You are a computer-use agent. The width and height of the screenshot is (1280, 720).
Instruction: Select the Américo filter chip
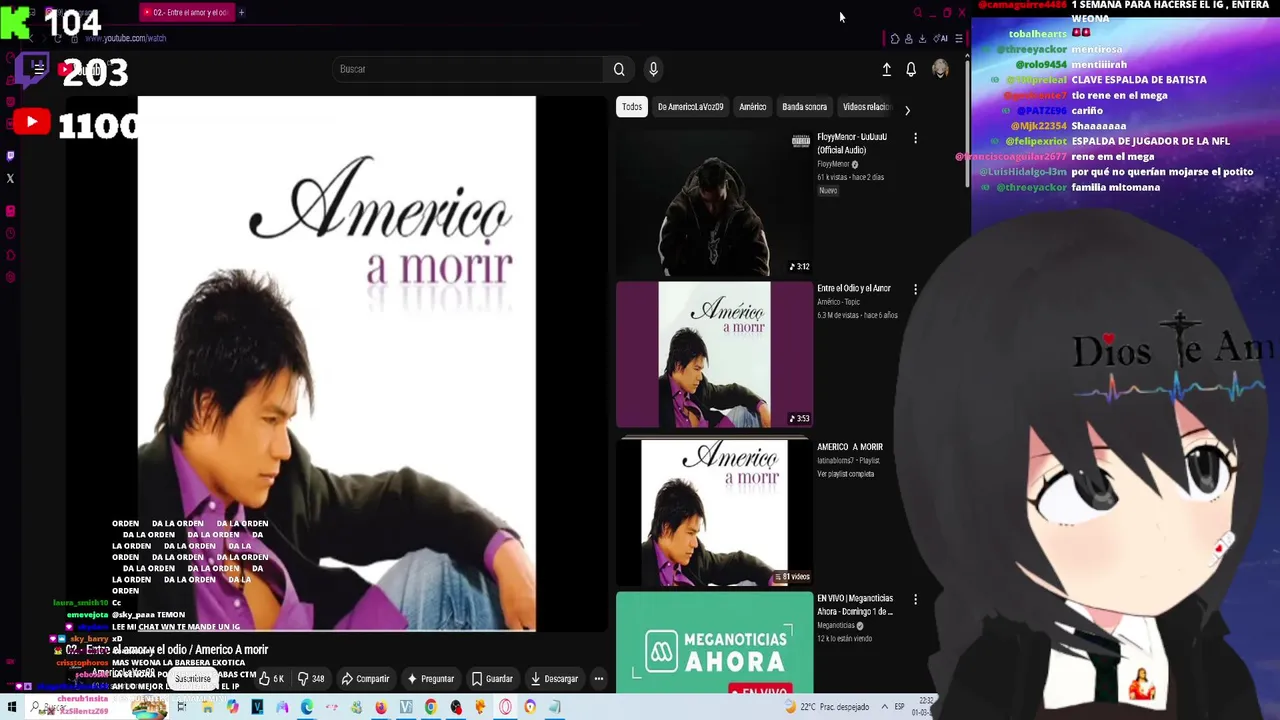click(752, 107)
